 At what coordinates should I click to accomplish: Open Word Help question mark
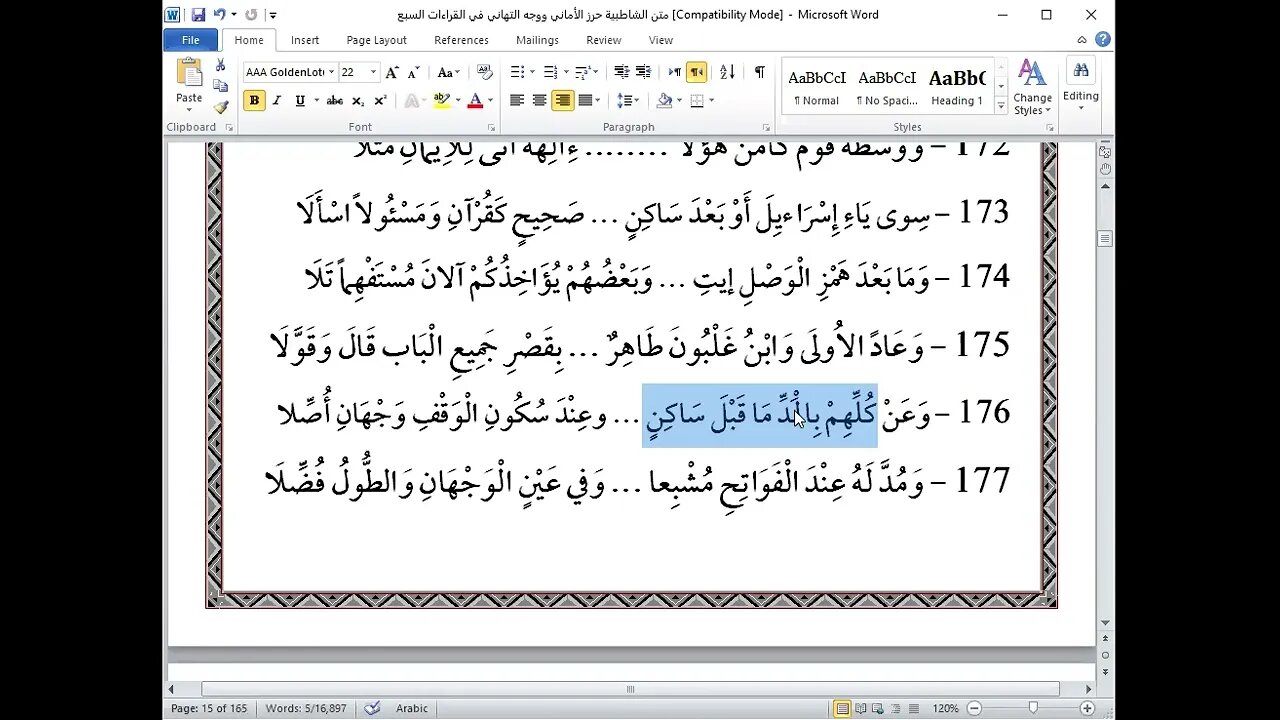click(x=1102, y=40)
